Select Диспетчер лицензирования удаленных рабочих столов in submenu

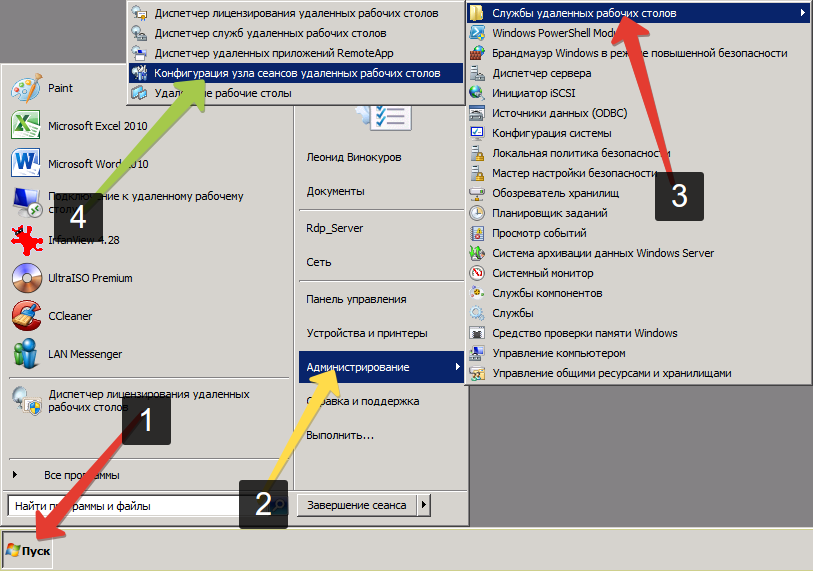tap(296, 13)
